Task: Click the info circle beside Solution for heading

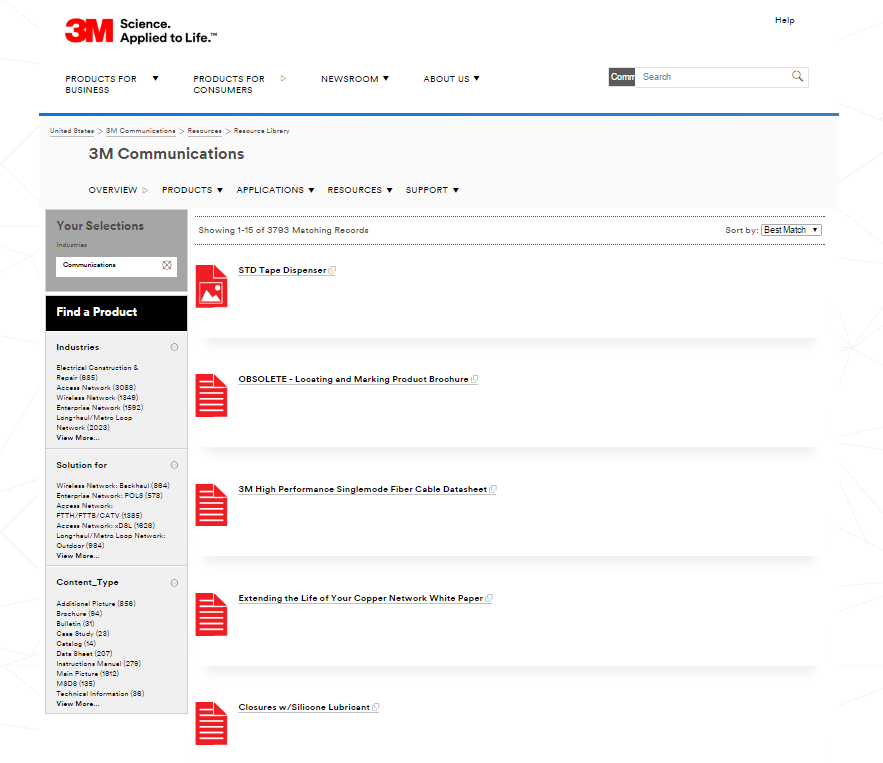Action: coord(174,464)
